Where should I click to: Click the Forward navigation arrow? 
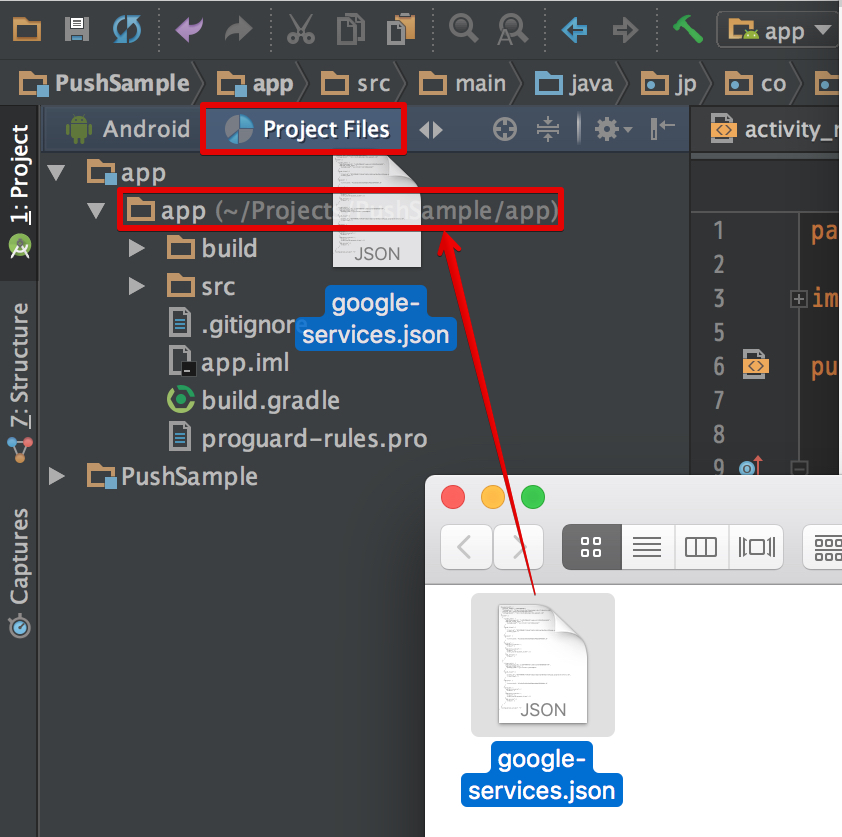click(625, 30)
